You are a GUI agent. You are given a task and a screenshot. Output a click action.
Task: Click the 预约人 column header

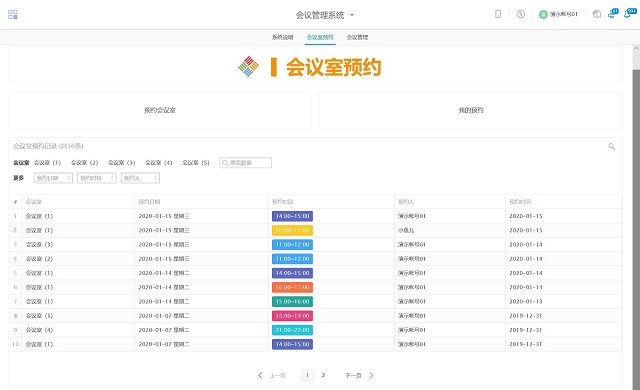coord(406,202)
